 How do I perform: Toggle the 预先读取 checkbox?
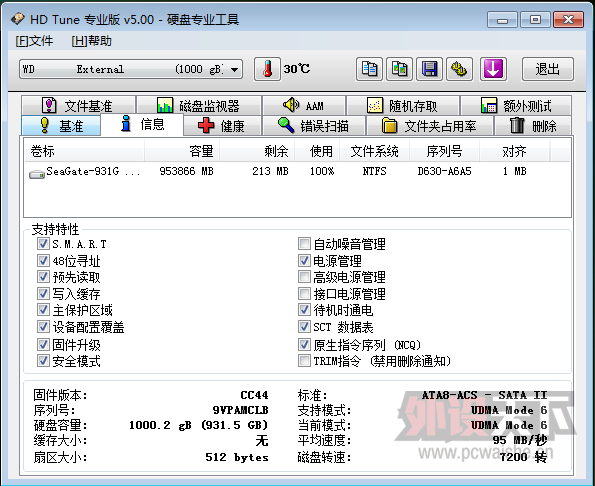pos(43,277)
